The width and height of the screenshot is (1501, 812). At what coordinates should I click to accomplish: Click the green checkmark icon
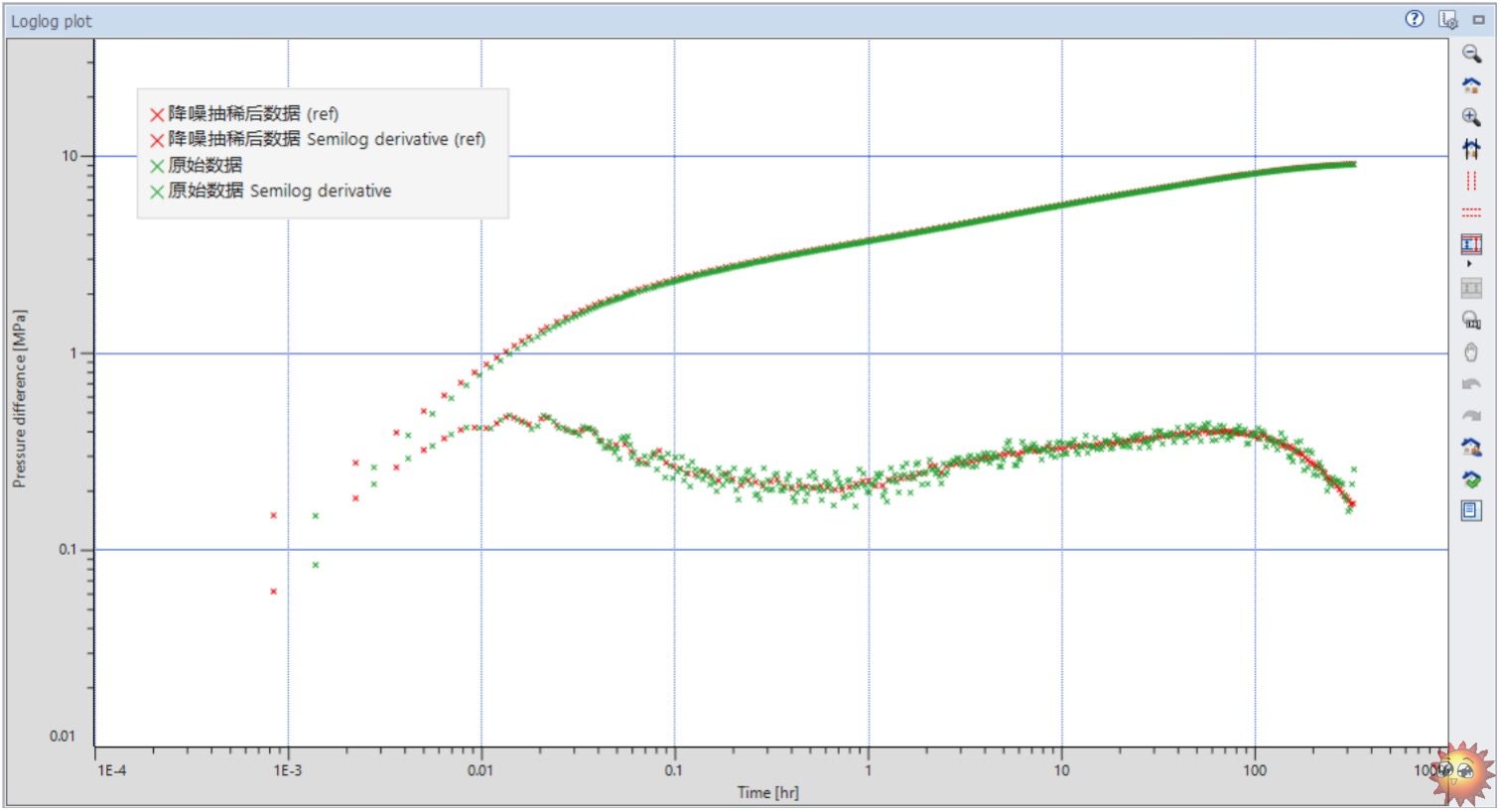click(x=1471, y=479)
